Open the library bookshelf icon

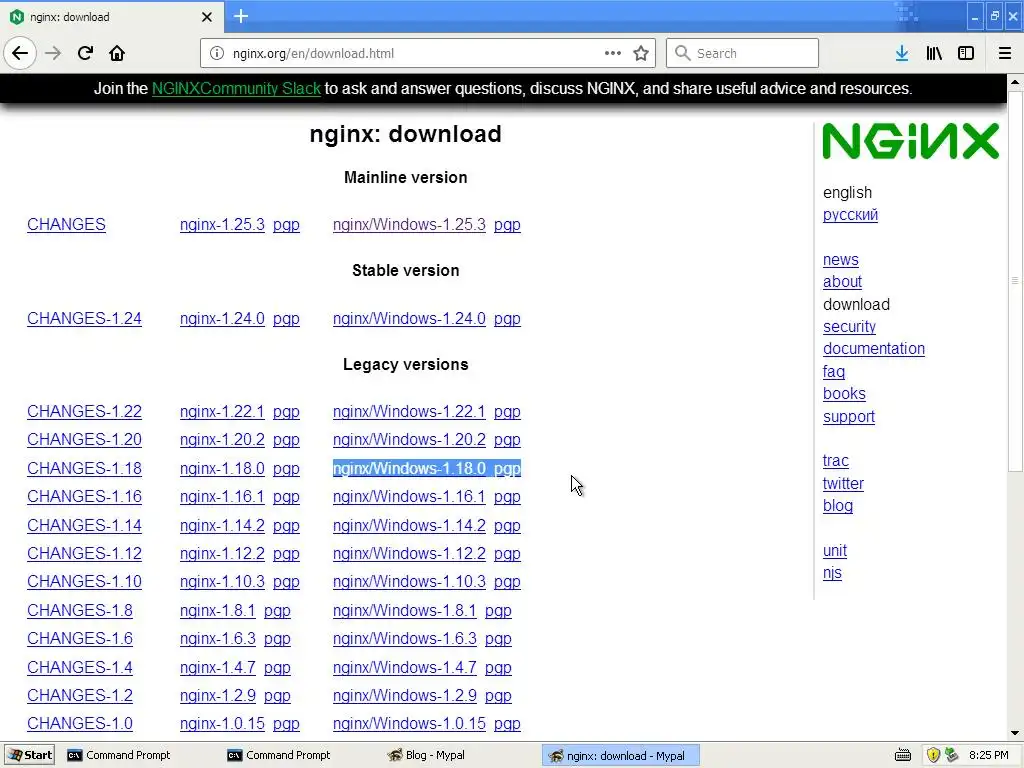(x=934, y=54)
